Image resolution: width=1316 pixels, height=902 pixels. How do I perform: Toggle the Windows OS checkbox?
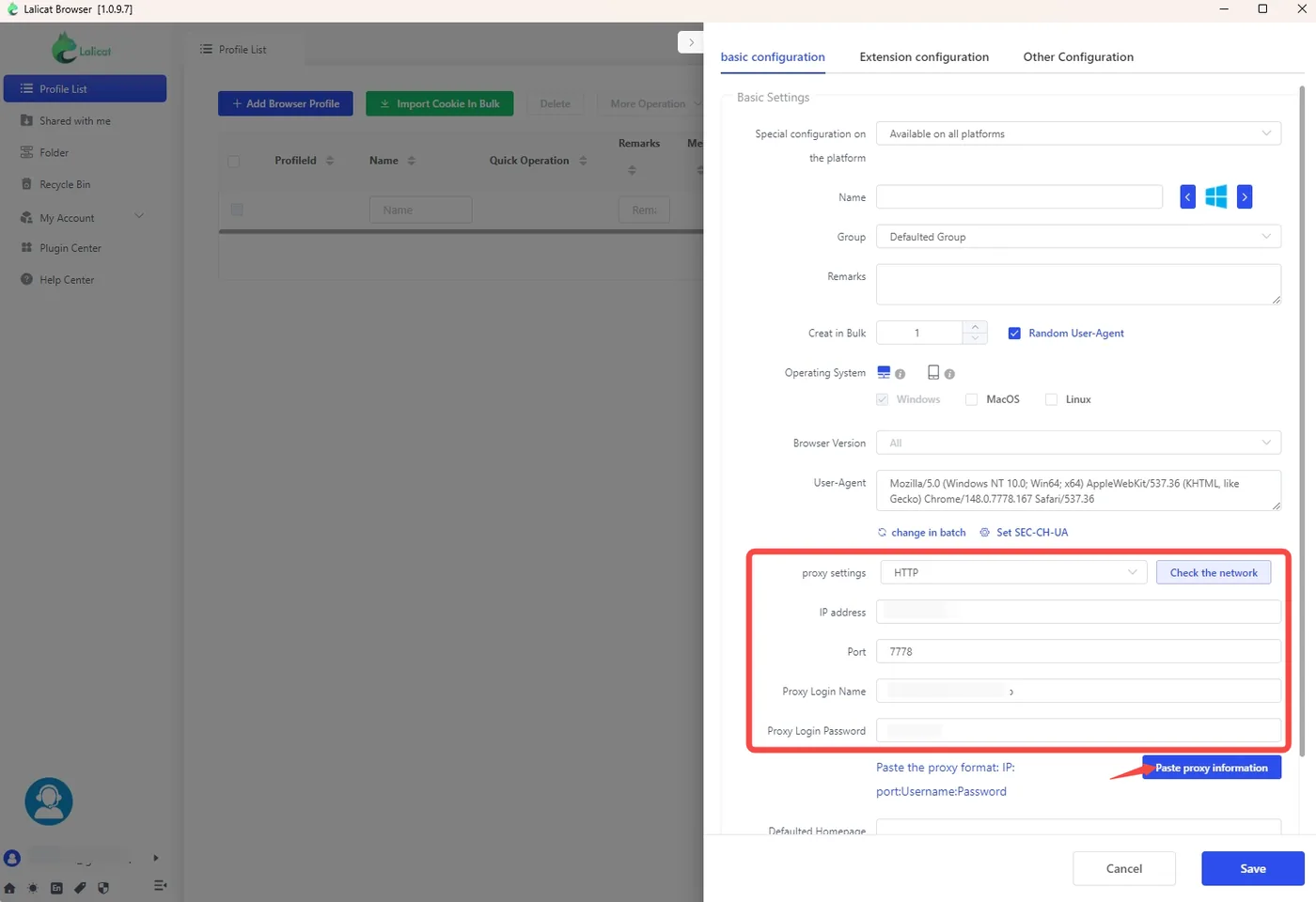pos(882,399)
